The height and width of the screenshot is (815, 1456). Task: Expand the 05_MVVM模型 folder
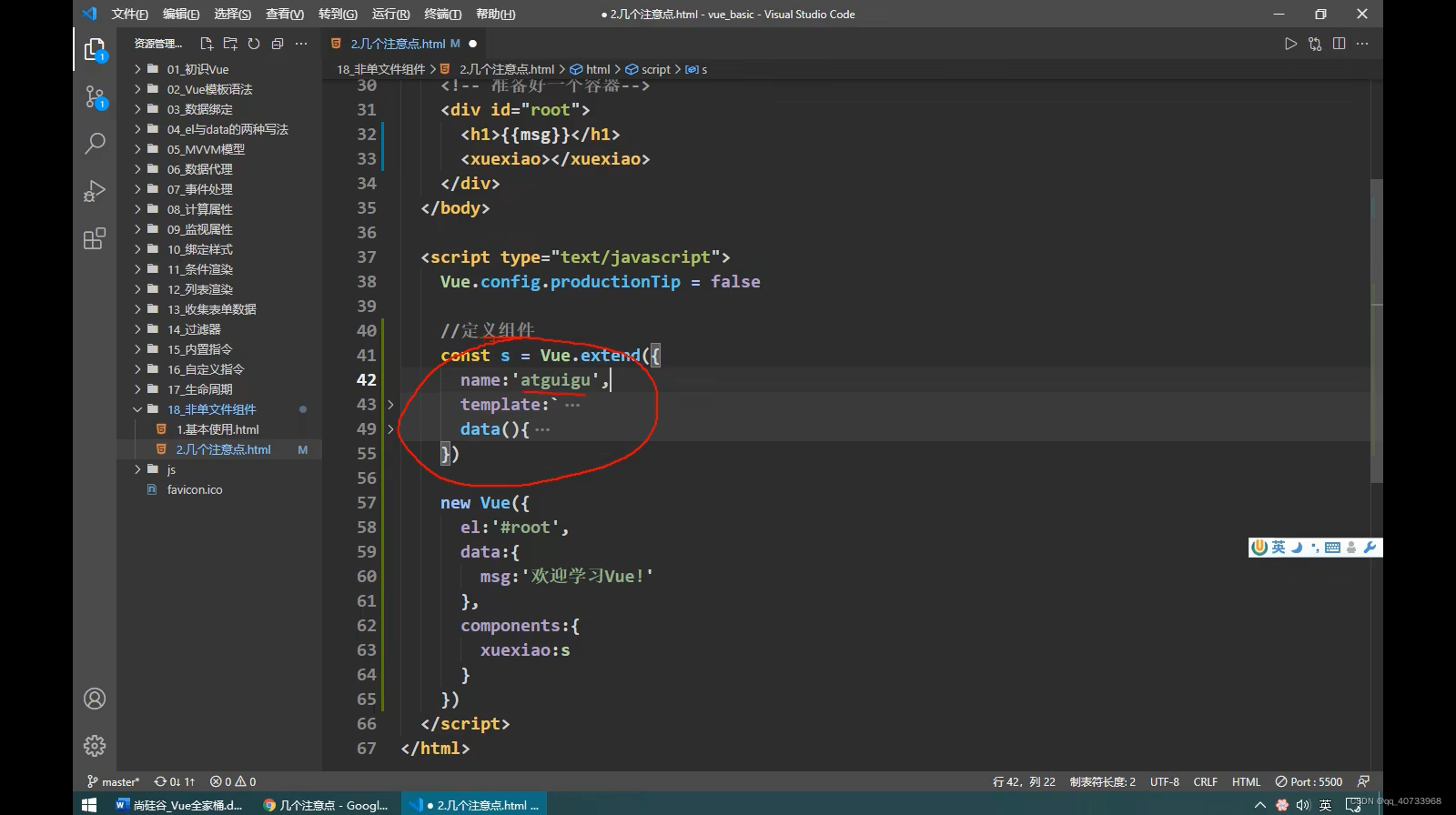click(x=218, y=149)
